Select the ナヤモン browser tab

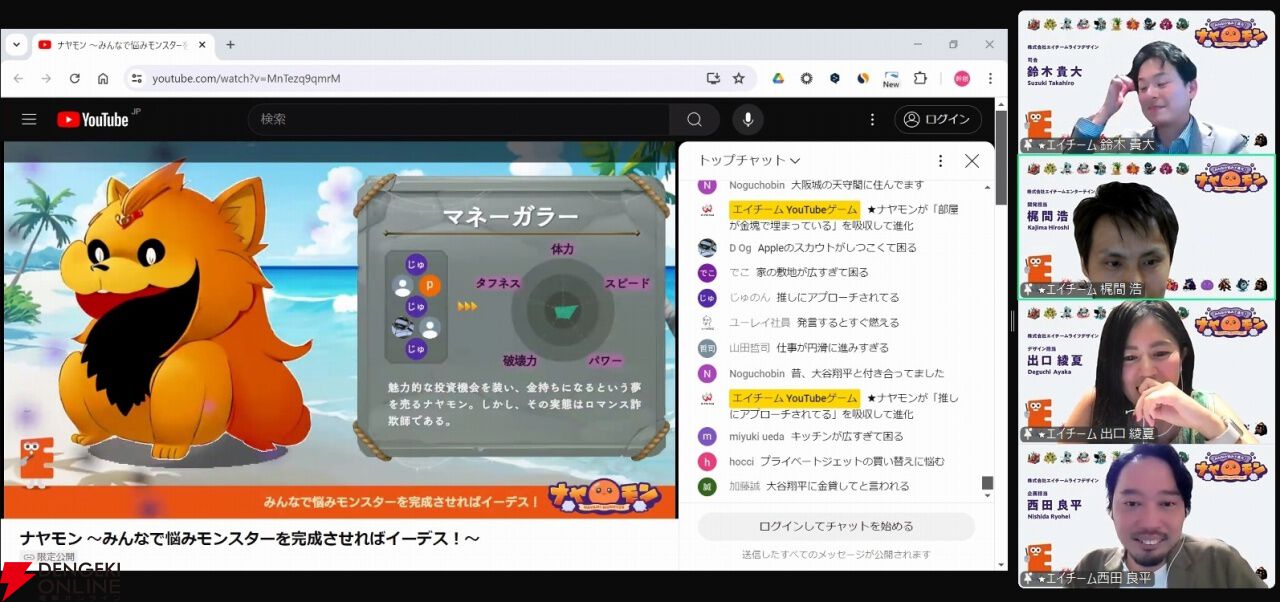[x=122, y=45]
